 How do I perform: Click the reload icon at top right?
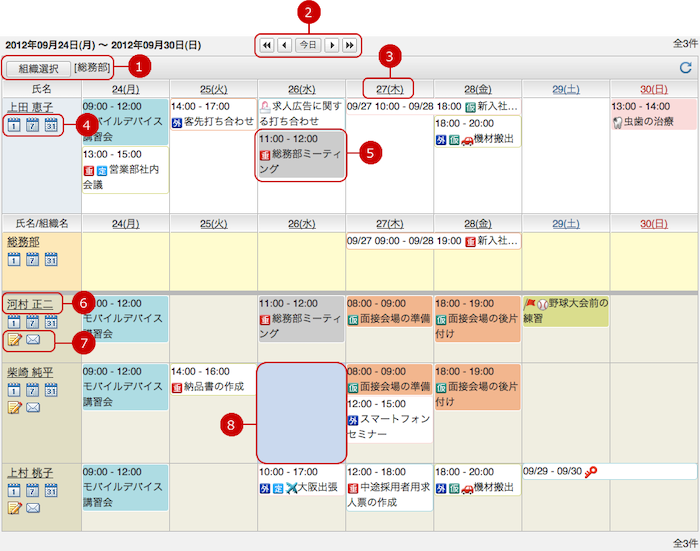[x=685, y=68]
